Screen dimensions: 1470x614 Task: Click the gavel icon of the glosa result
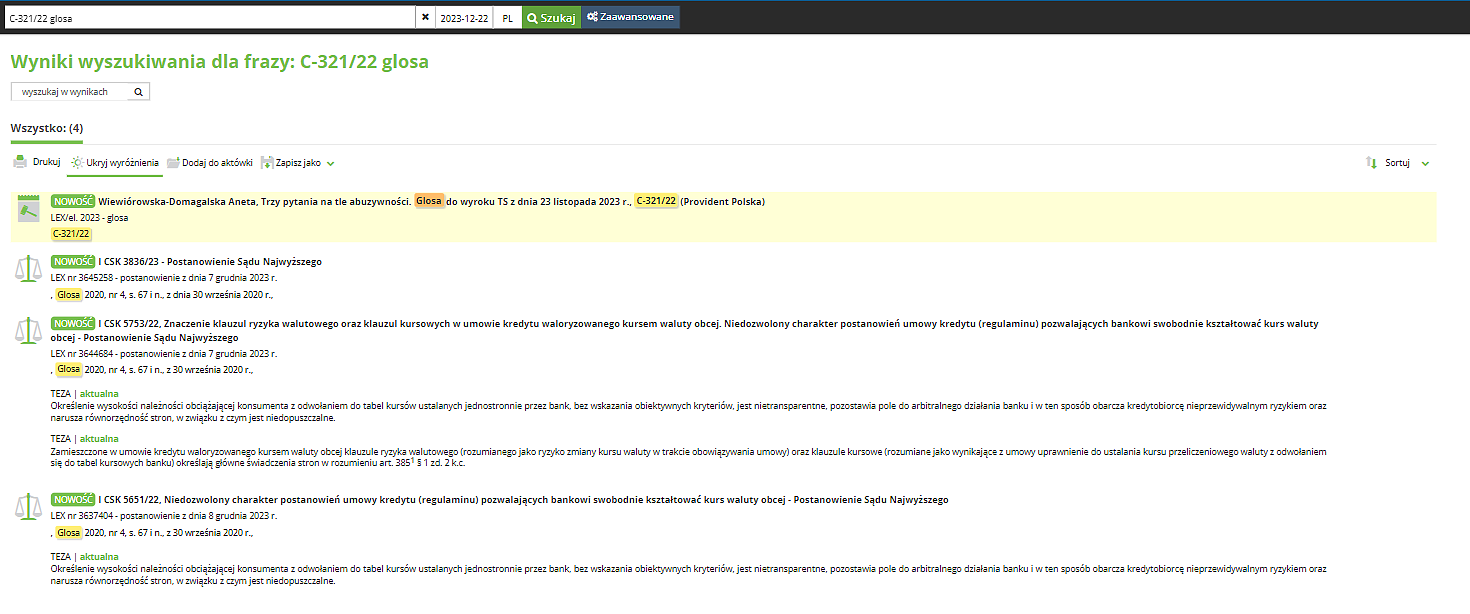pyautogui.click(x=28, y=210)
